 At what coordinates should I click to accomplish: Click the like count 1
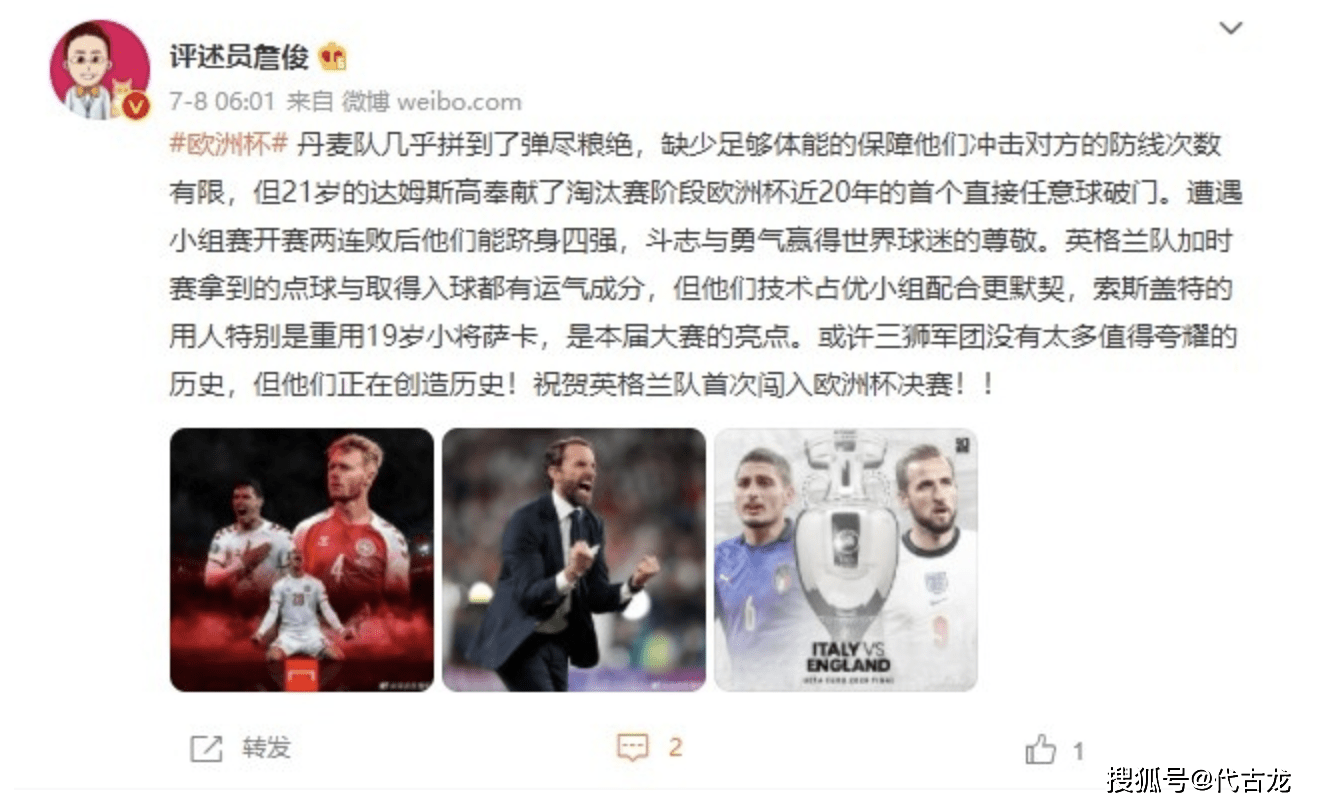(x=1078, y=750)
